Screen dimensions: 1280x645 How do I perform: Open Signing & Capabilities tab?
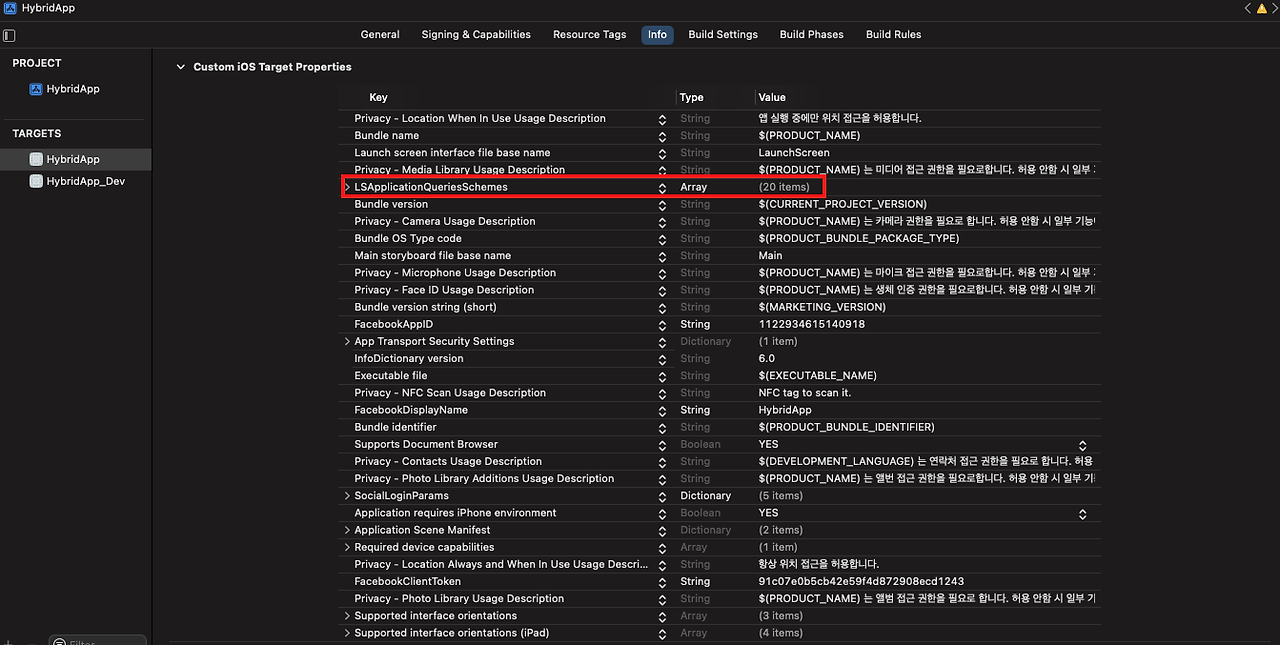coord(475,35)
